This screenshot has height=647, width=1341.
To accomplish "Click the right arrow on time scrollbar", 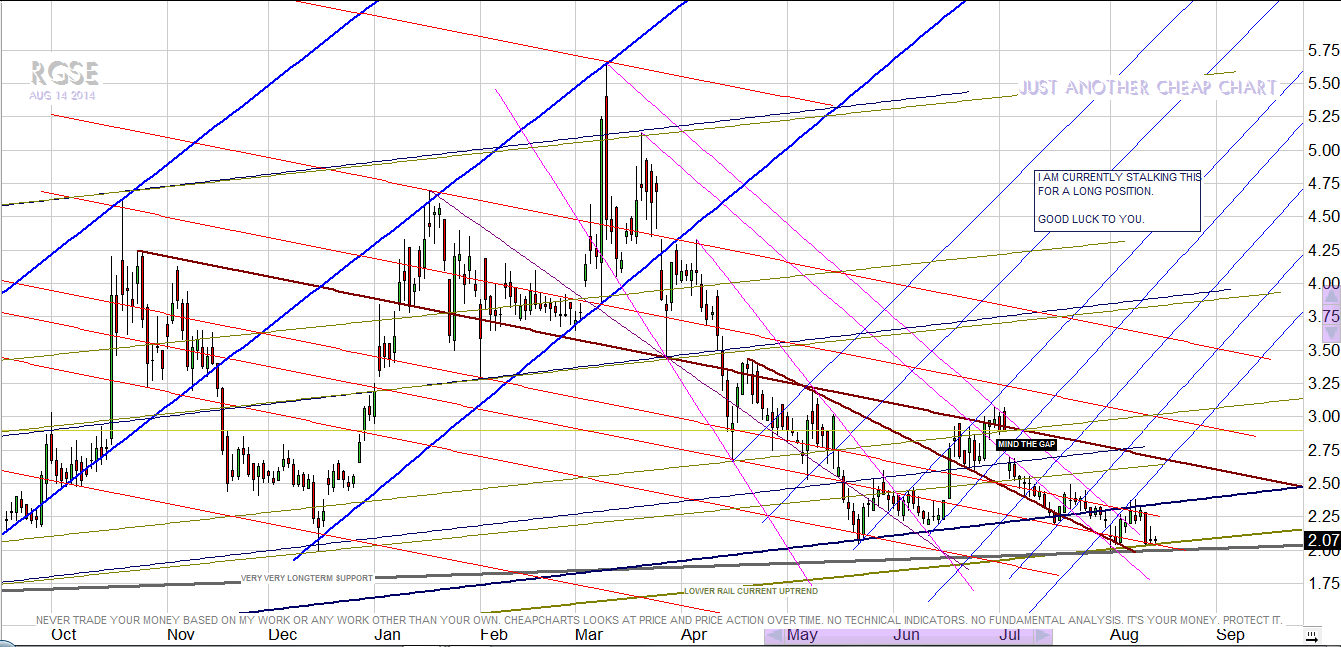I will 1043,636.
